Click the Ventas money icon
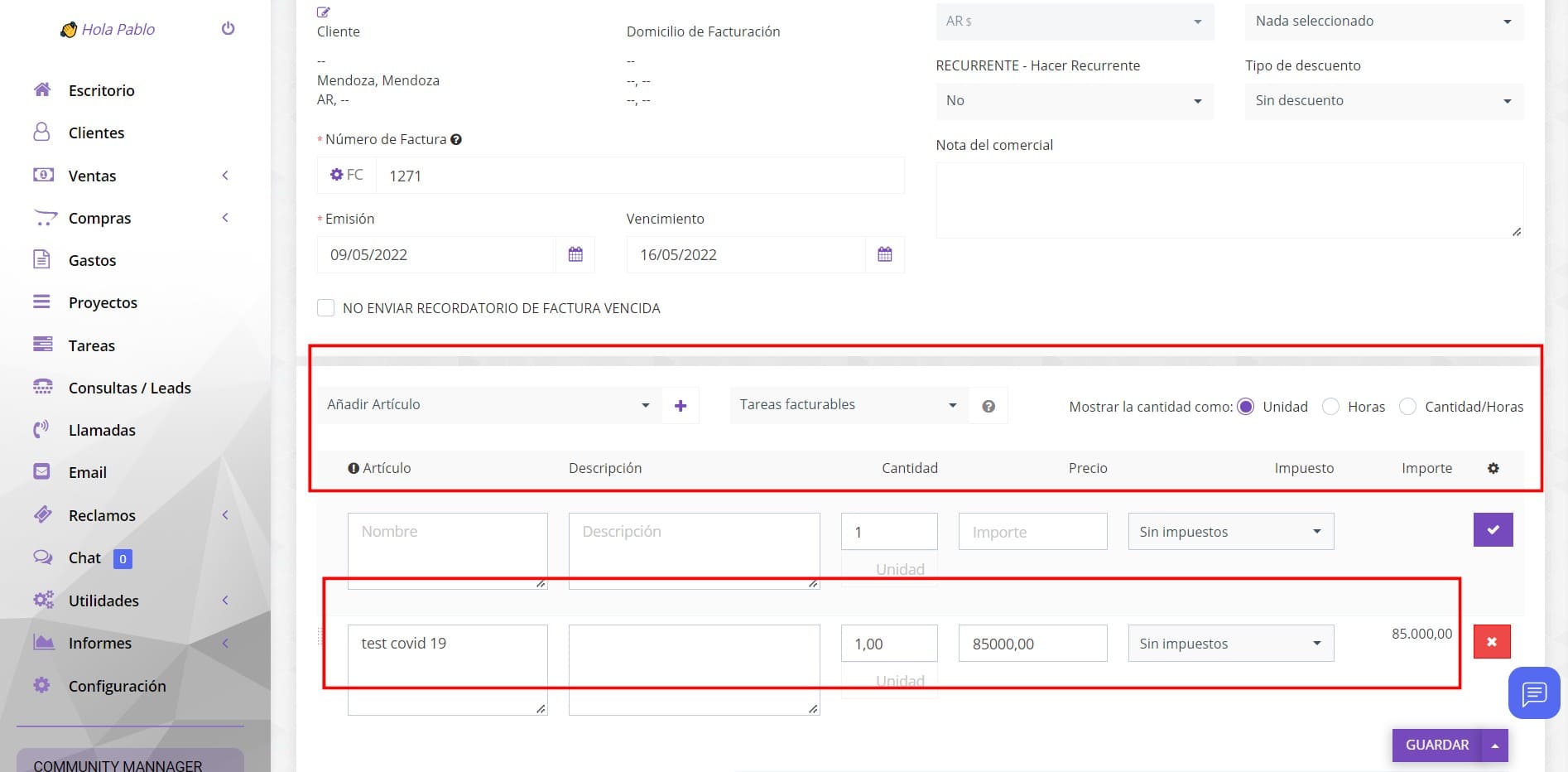The image size is (1568, 772). click(43, 175)
